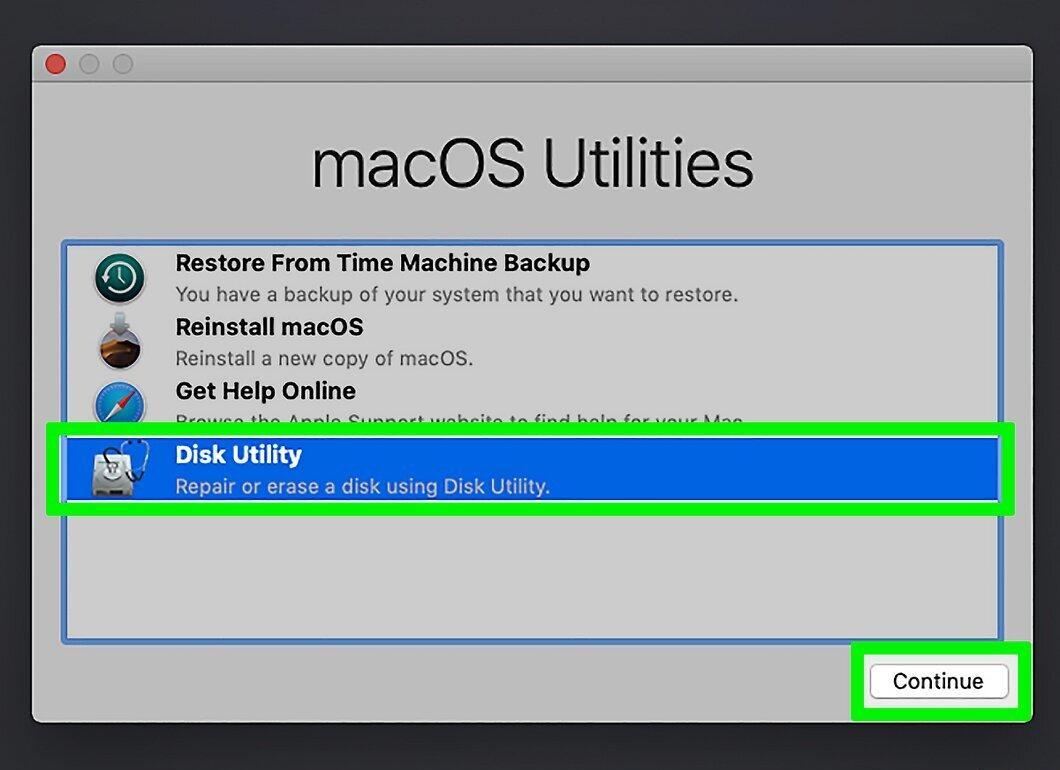This screenshot has width=1060, height=770.
Task: Click the partially hidden Apple Support description line
Action: point(458,419)
